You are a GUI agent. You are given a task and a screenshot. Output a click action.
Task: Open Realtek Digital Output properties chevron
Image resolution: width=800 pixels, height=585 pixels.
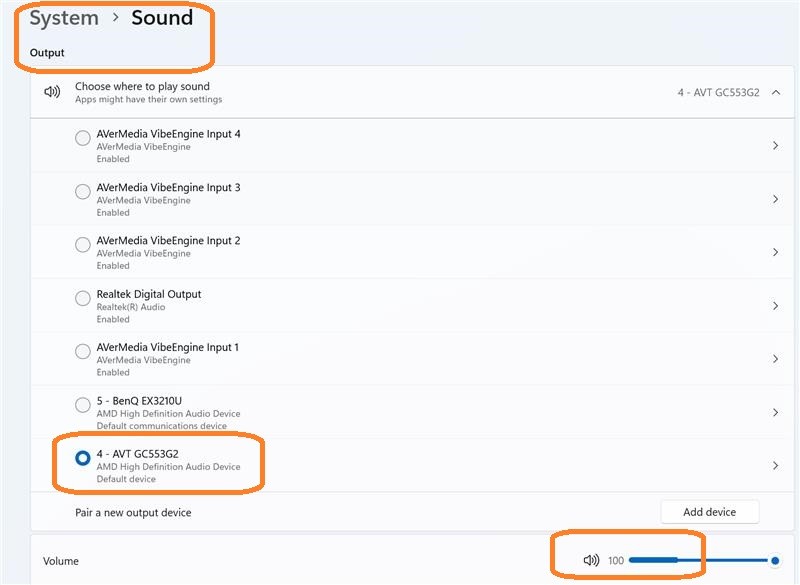click(x=776, y=306)
